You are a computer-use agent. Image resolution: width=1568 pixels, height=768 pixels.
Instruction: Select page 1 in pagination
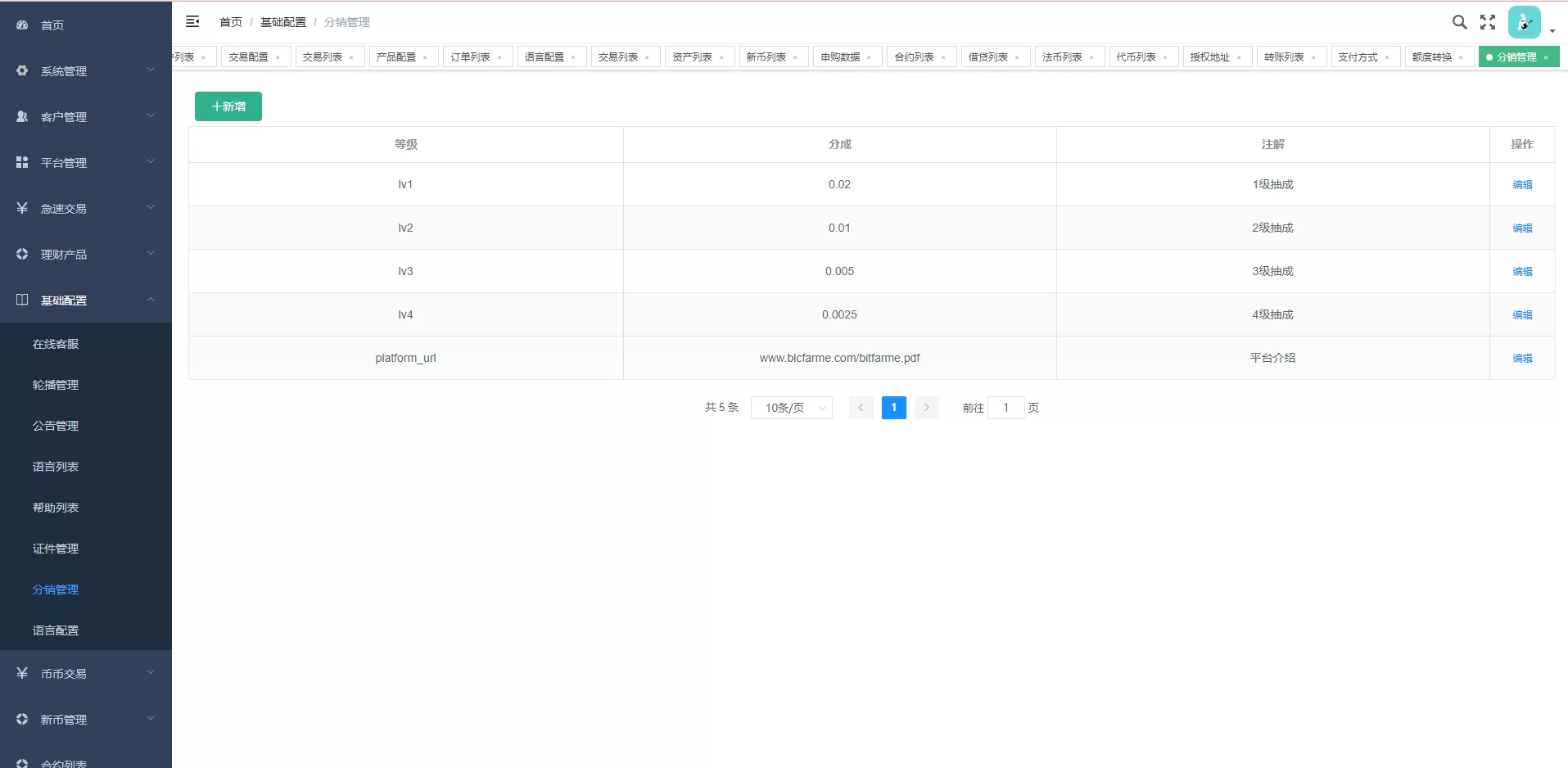tap(893, 408)
